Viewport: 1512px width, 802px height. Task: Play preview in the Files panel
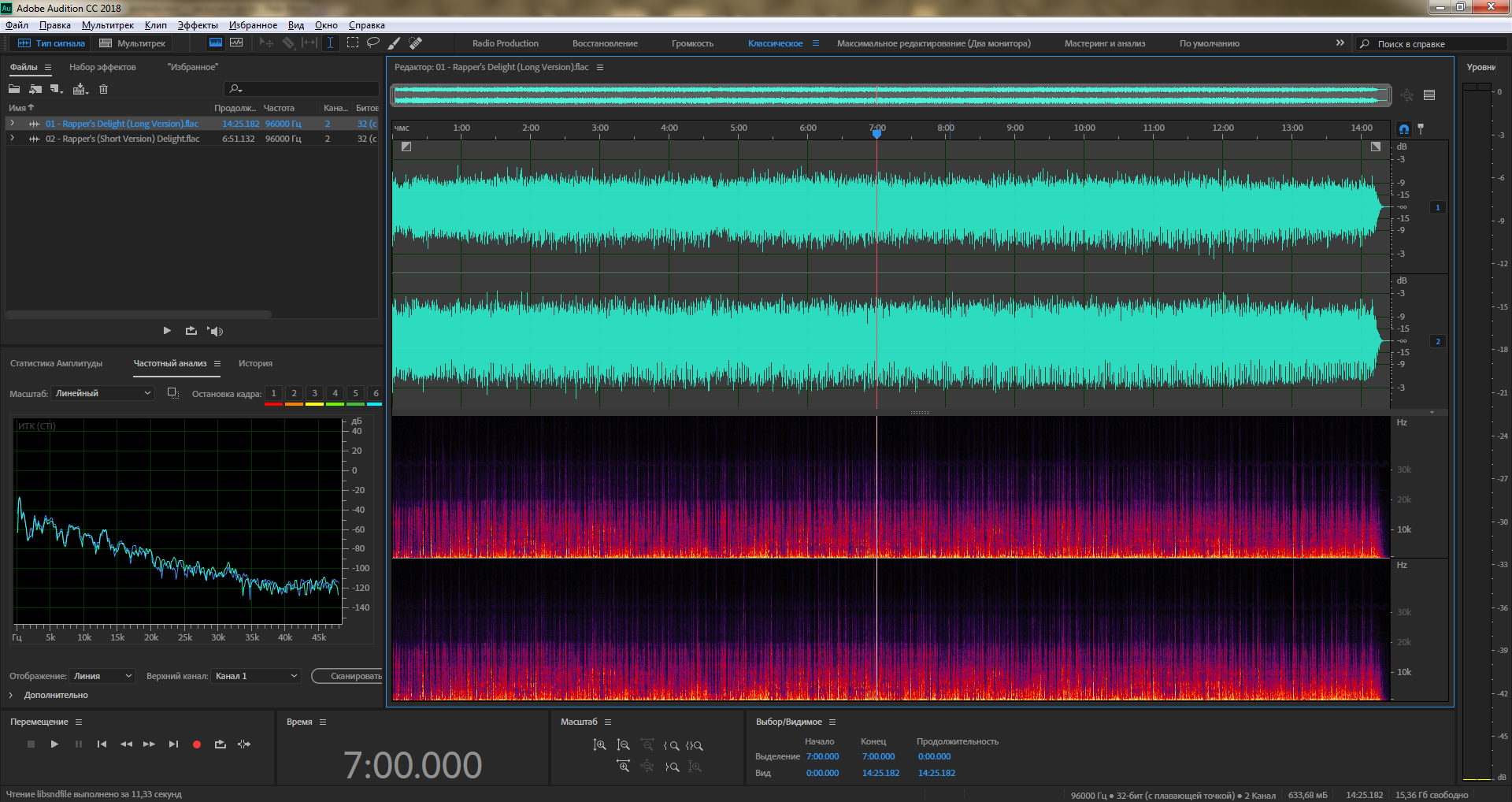click(167, 331)
